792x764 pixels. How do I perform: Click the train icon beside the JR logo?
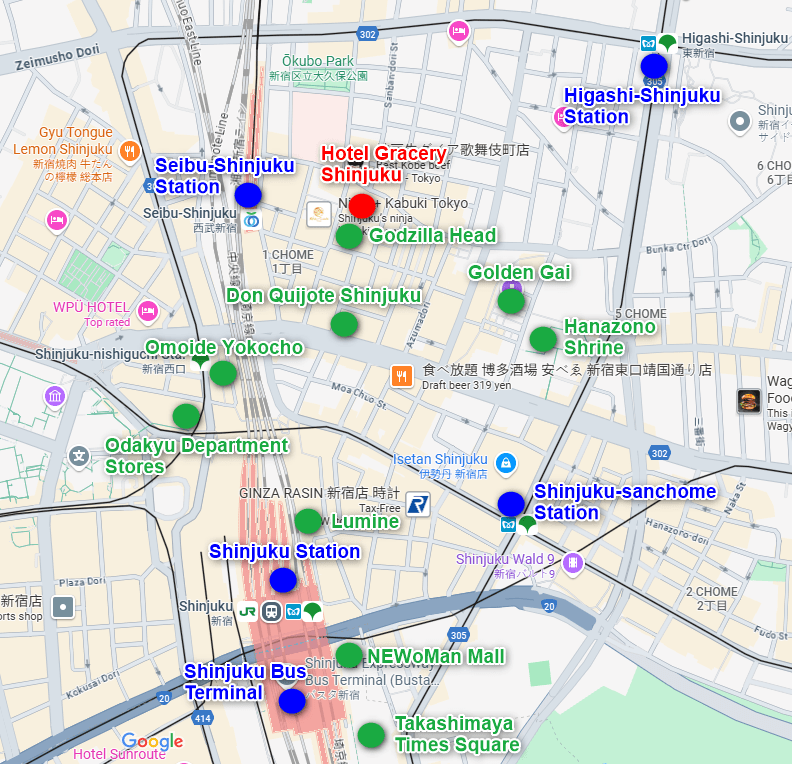pos(271,612)
